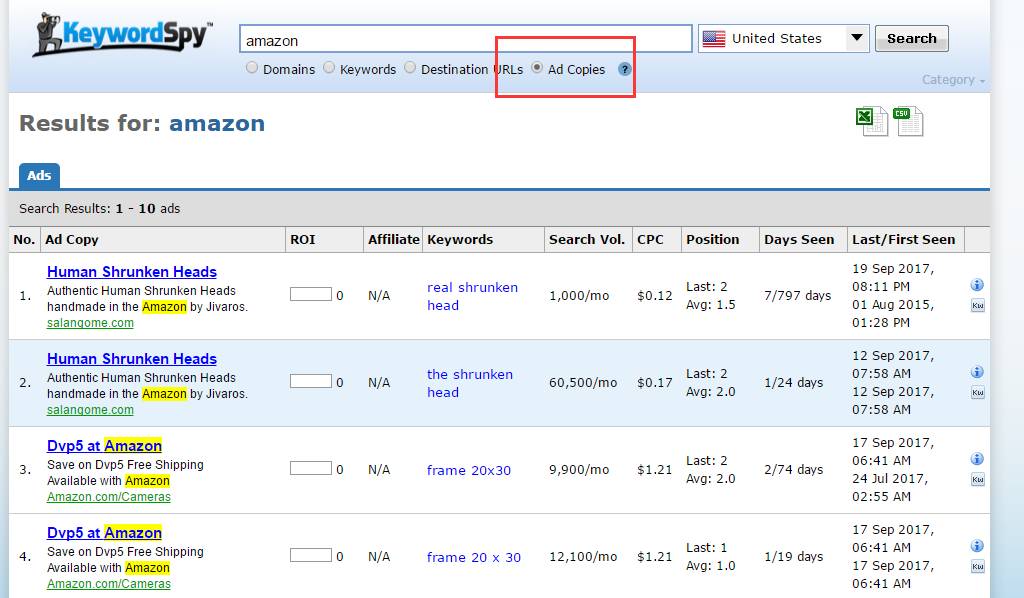Export results to Excel icon
The image size is (1024, 598).
pyautogui.click(x=871, y=121)
